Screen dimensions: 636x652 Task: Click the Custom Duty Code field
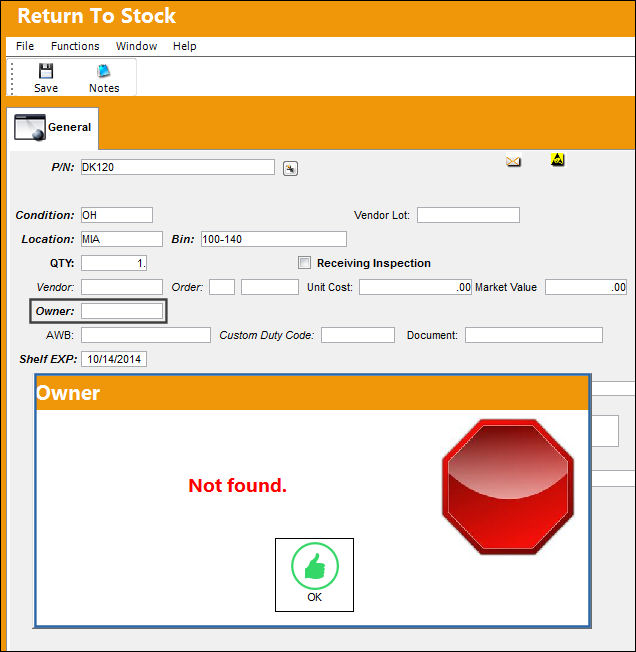[358, 335]
